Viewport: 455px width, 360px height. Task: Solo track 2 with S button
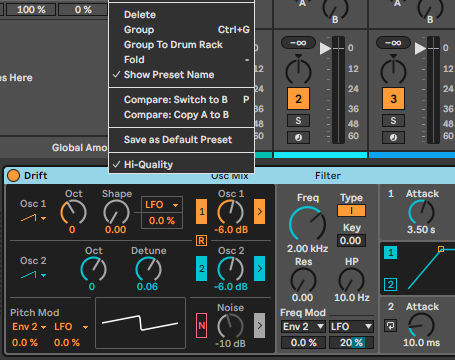click(x=298, y=121)
